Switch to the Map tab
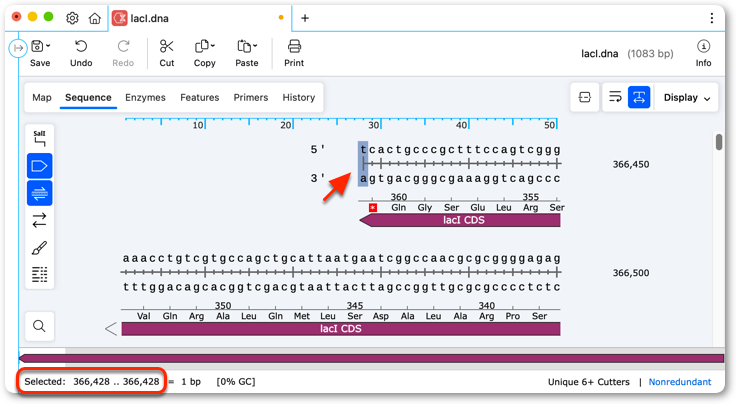This screenshot has width=736, height=404. [42, 98]
